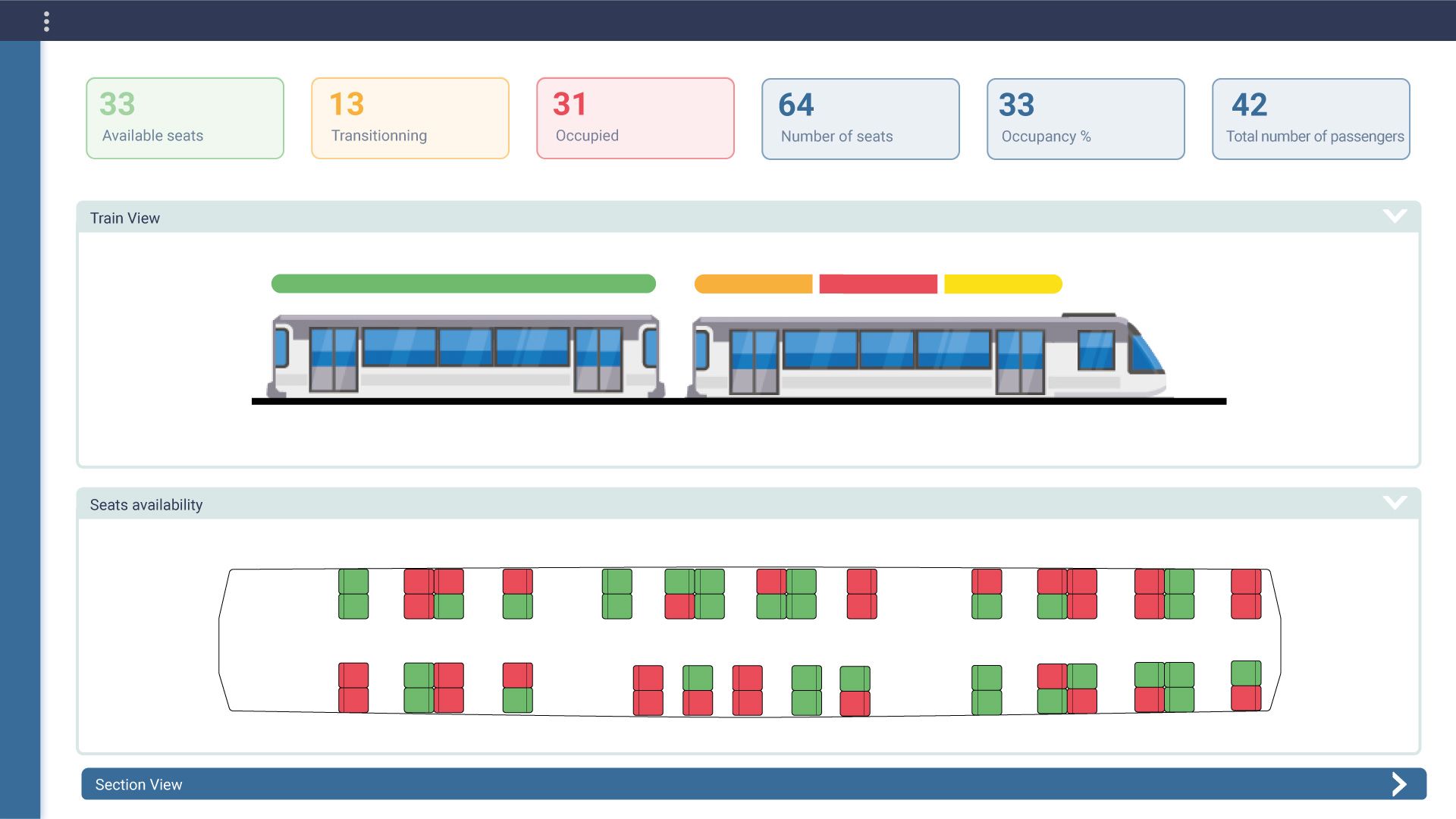Select the front train car with cab
Image resolution: width=1456 pixels, height=819 pixels.
(x=929, y=355)
